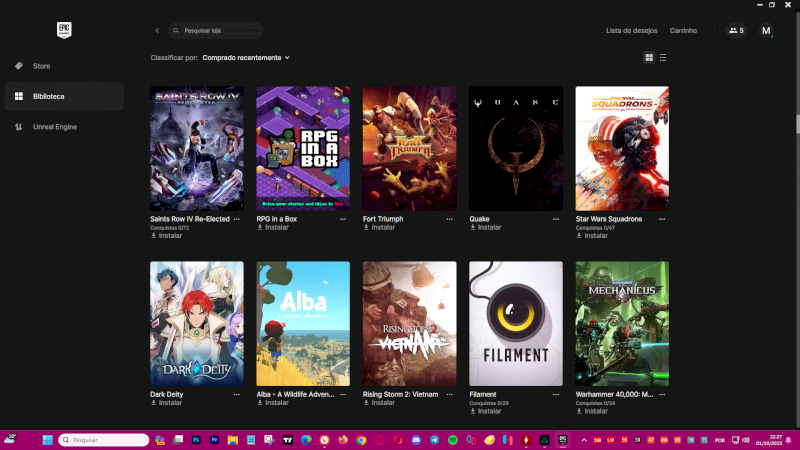
Task: Open options menu for Rising Storm 2
Action: 449,394
